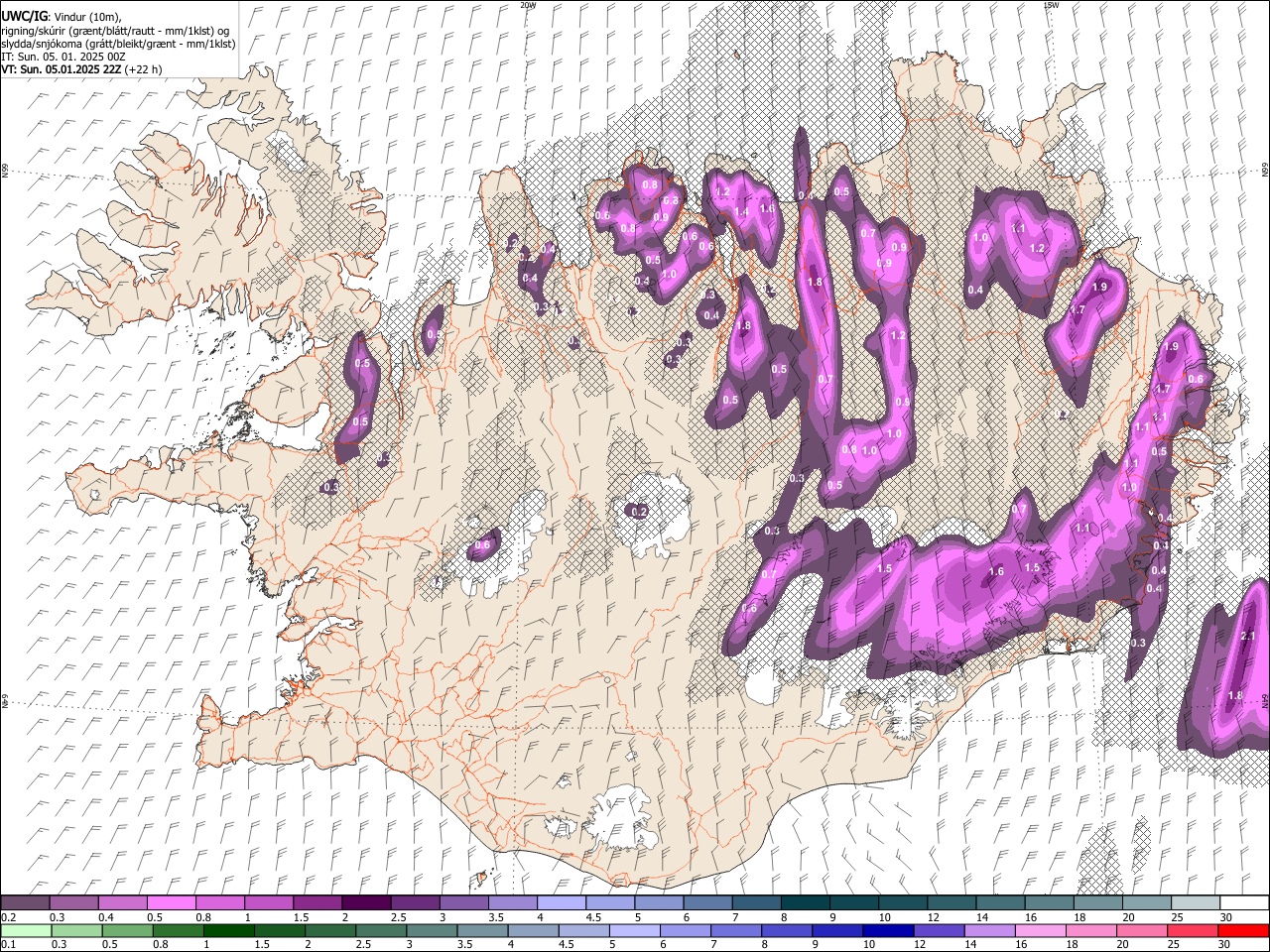The image size is (1270, 952).
Task: Choose the white swatch labeled 30 in top legend
Action: 1244,903
